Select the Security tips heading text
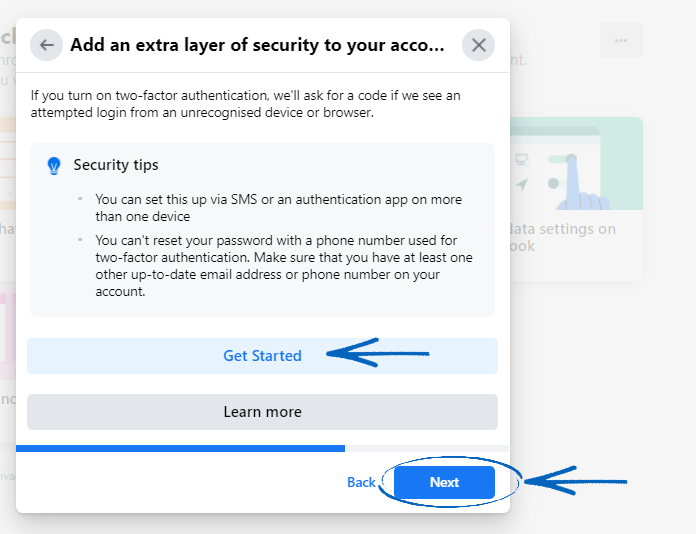Screen dimensions: 696x534 click(x=116, y=165)
